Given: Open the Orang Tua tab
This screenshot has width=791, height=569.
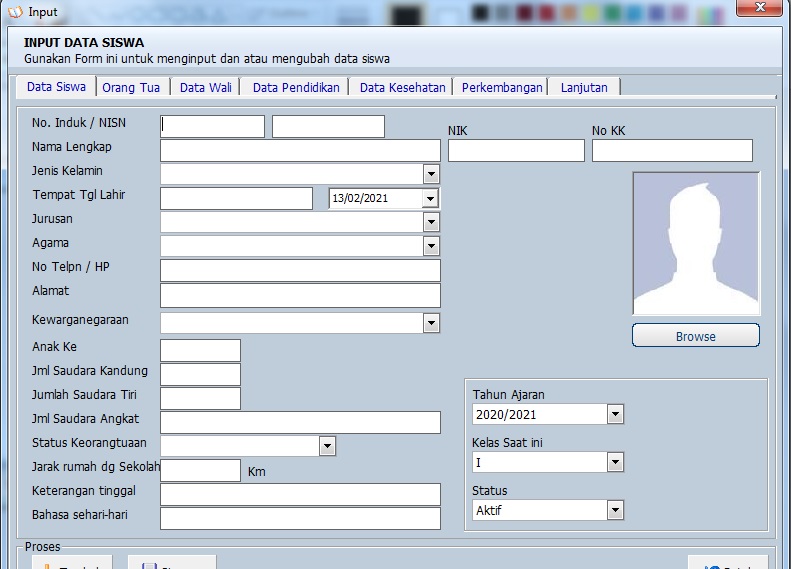Looking at the screenshot, I should [x=131, y=88].
